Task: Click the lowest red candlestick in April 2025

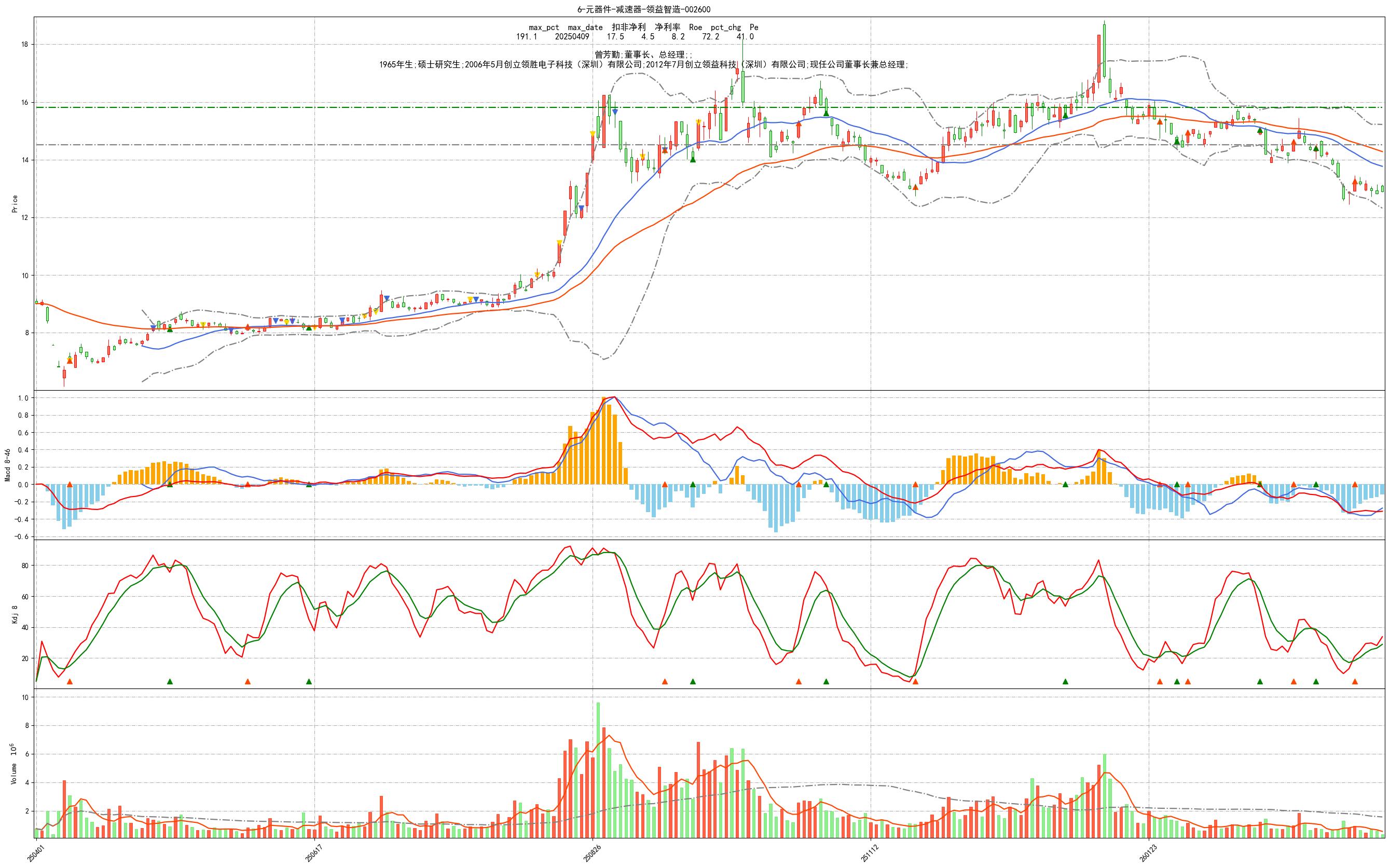Action: [64, 374]
